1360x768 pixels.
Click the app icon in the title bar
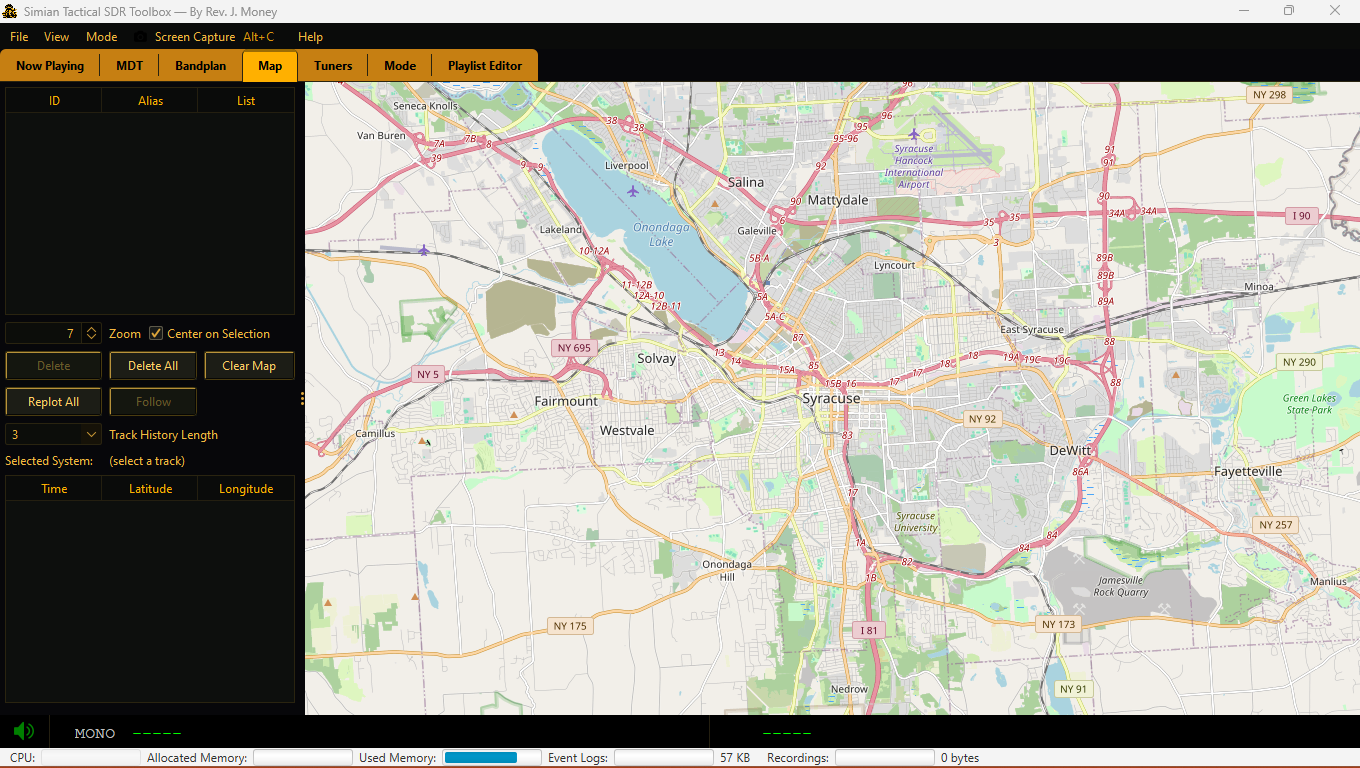(11, 11)
